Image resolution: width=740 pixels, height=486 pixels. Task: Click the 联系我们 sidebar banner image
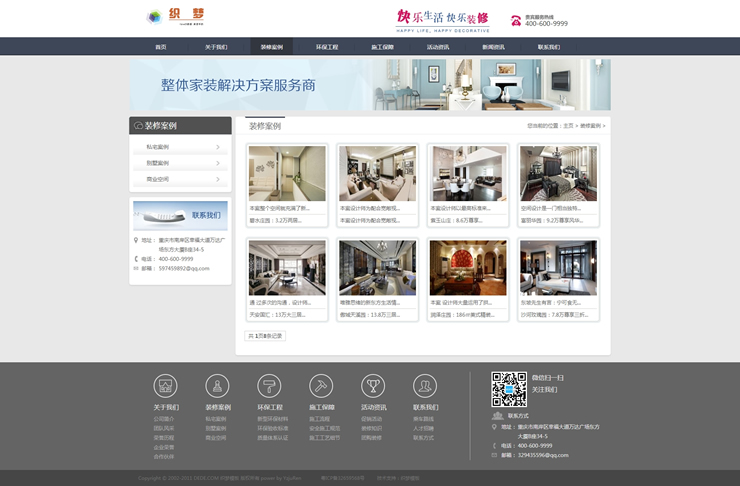[x=180, y=215]
